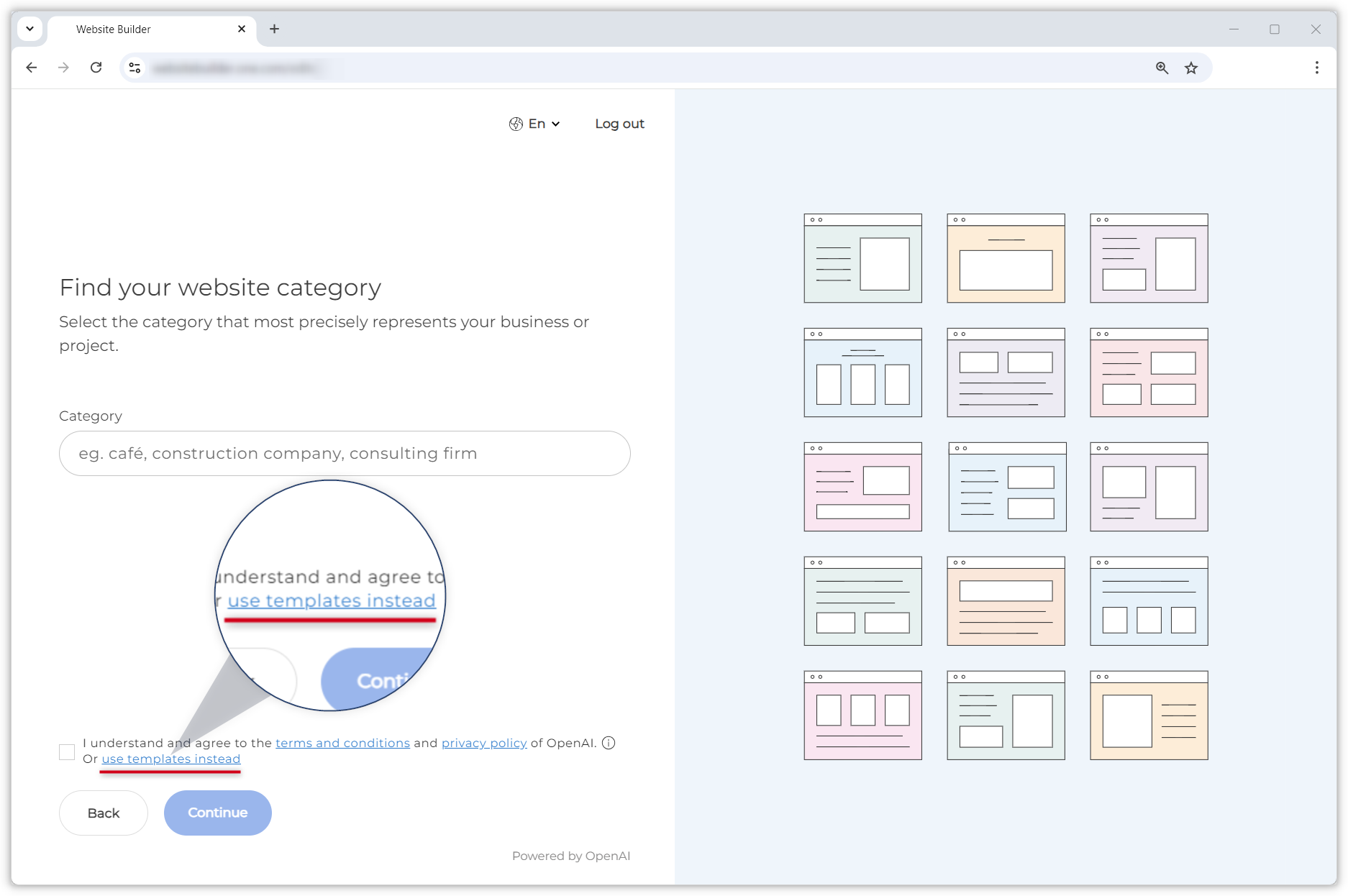Expand the En language dropdown
1348x896 pixels.
[x=534, y=124]
